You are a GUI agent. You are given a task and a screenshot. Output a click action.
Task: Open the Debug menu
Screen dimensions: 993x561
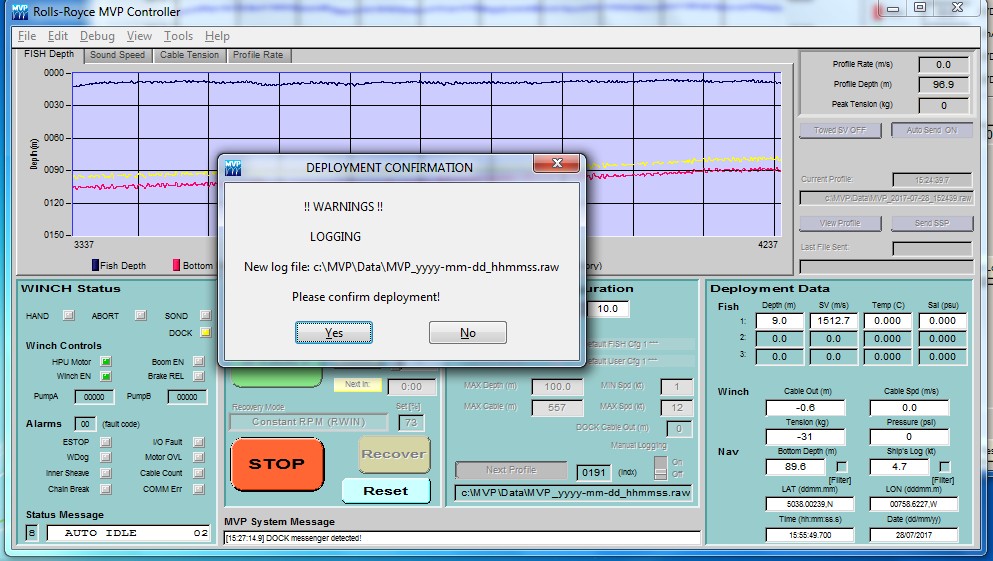[97, 36]
